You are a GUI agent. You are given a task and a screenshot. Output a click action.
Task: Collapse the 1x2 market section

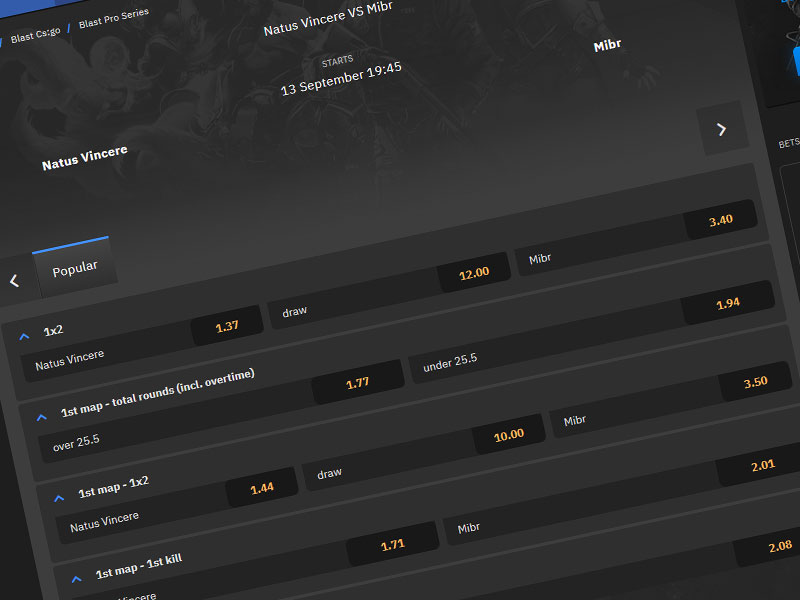coord(24,336)
